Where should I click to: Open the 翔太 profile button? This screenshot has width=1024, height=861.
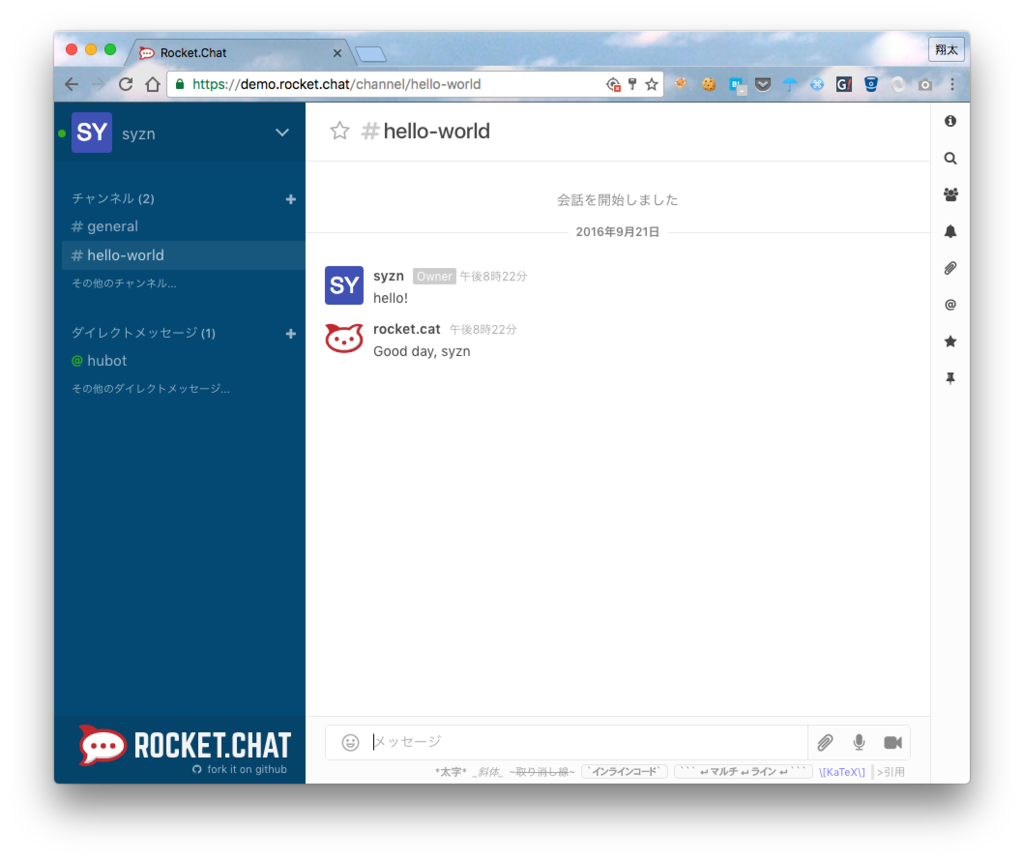[946, 50]
